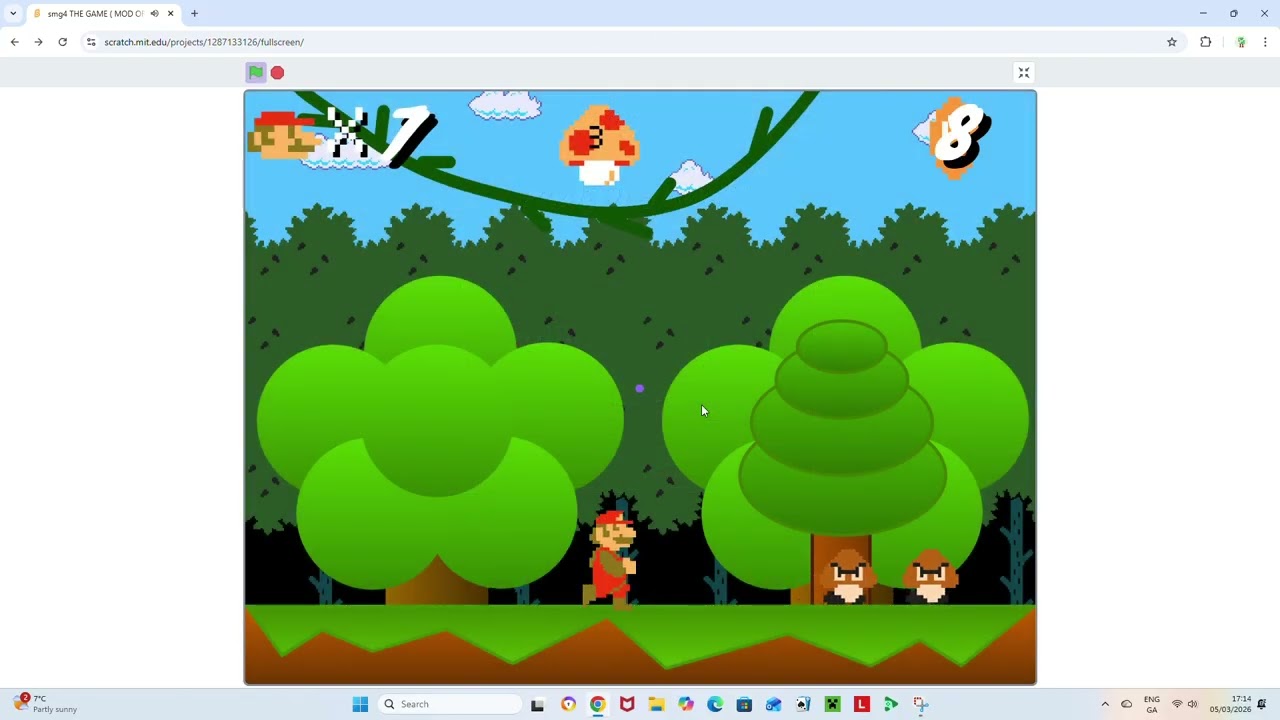1280x720 pixels.
Task: Open Google Chrome from the taskbar
Action: [597, 704]
